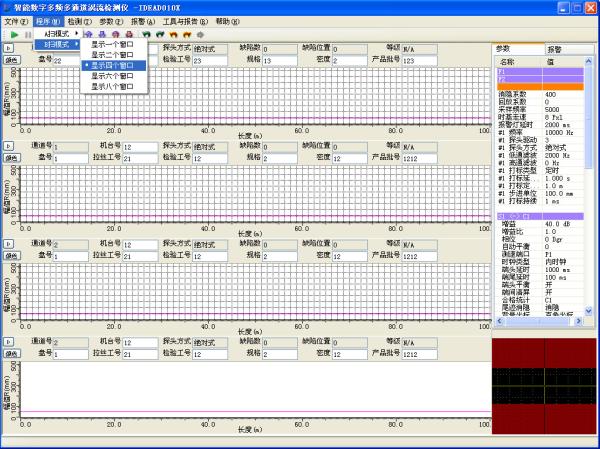
Task: Select the purple F2 row in parameter list
Action: click(x=540, y=79)
